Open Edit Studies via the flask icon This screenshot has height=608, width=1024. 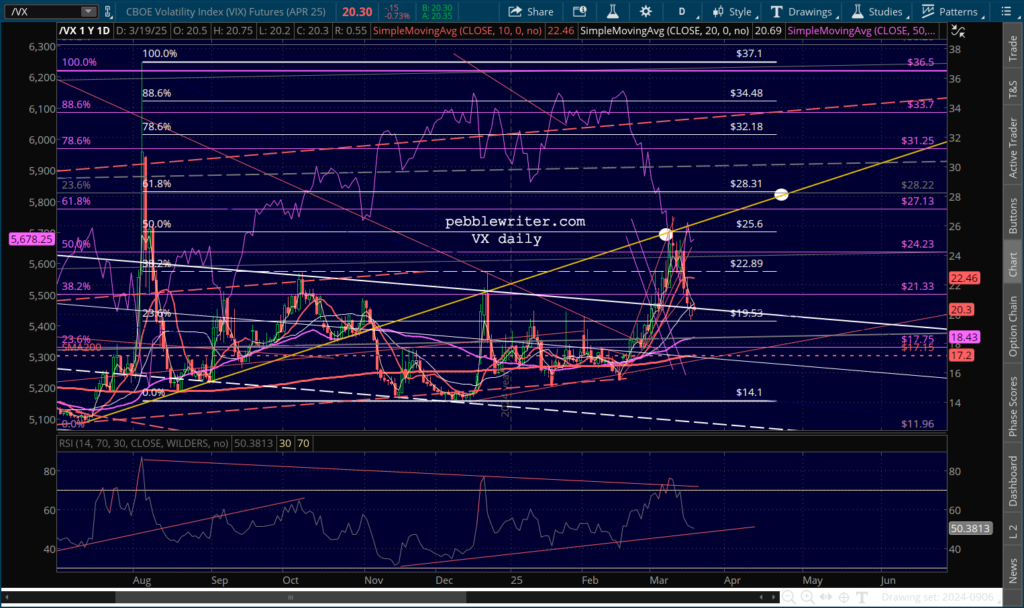613,11
